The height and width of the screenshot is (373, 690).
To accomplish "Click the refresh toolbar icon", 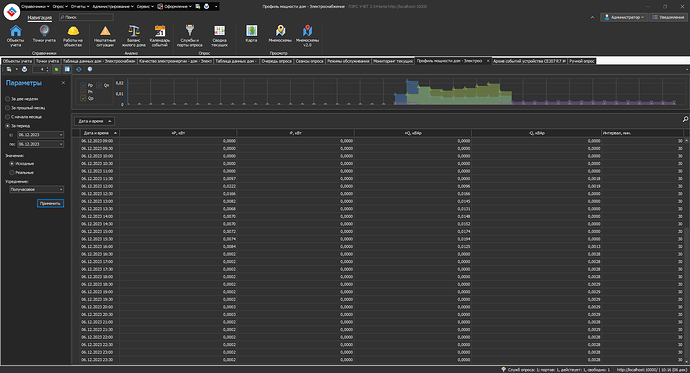I will tap(79, 69).
